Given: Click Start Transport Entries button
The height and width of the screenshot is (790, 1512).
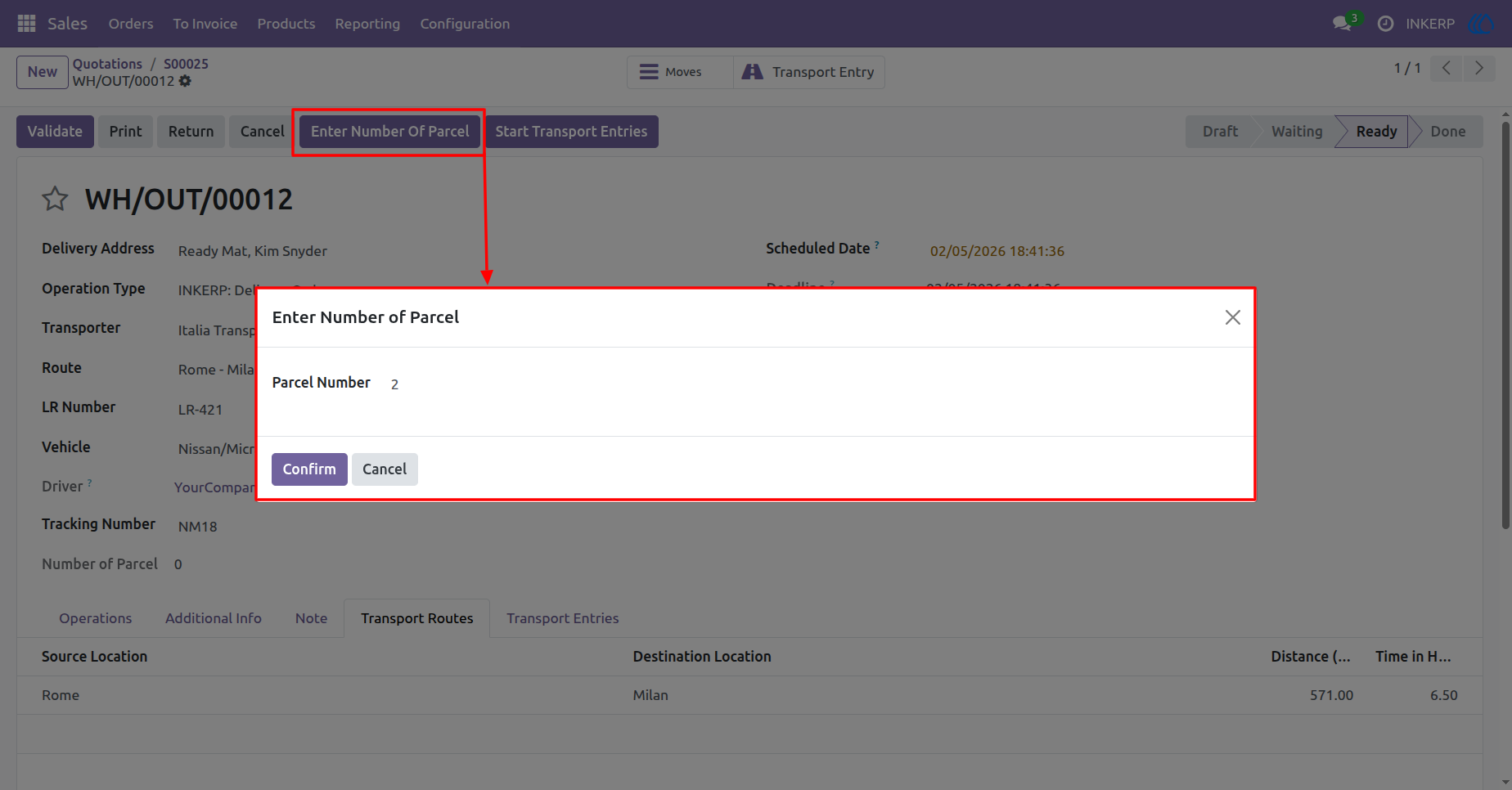Looking at the screenshot, I should [x=571, y=132].
